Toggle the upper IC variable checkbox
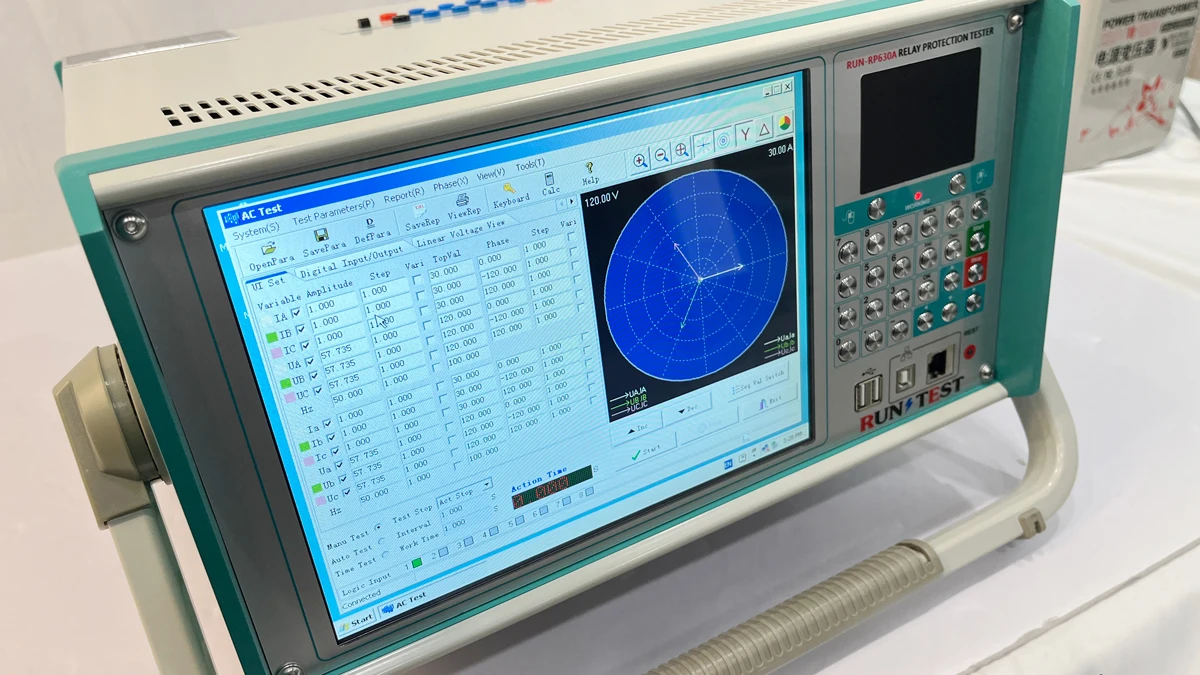 [x=305, y=346]
